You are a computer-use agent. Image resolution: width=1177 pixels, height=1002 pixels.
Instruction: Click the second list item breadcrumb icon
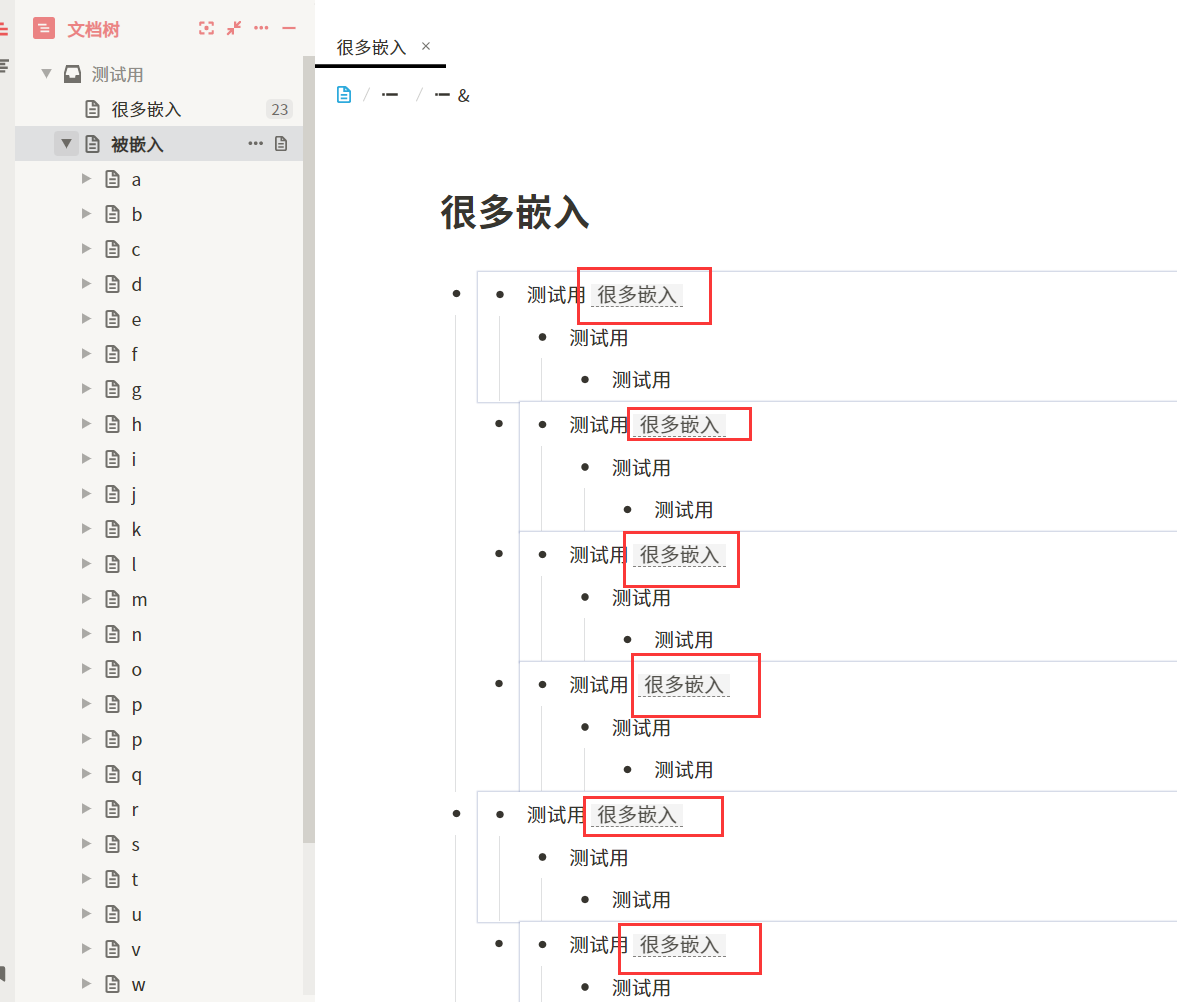point(442,95)
